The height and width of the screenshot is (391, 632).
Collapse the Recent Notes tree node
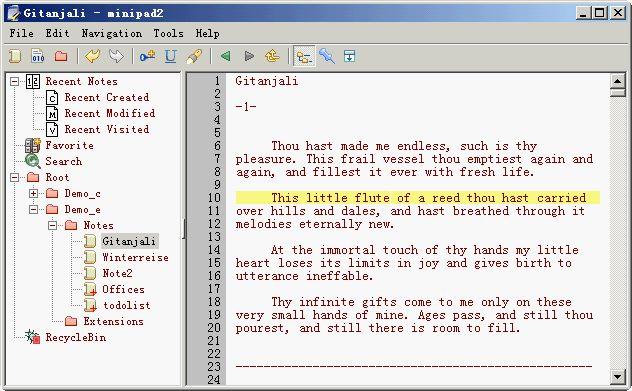(x=15, y=81)
